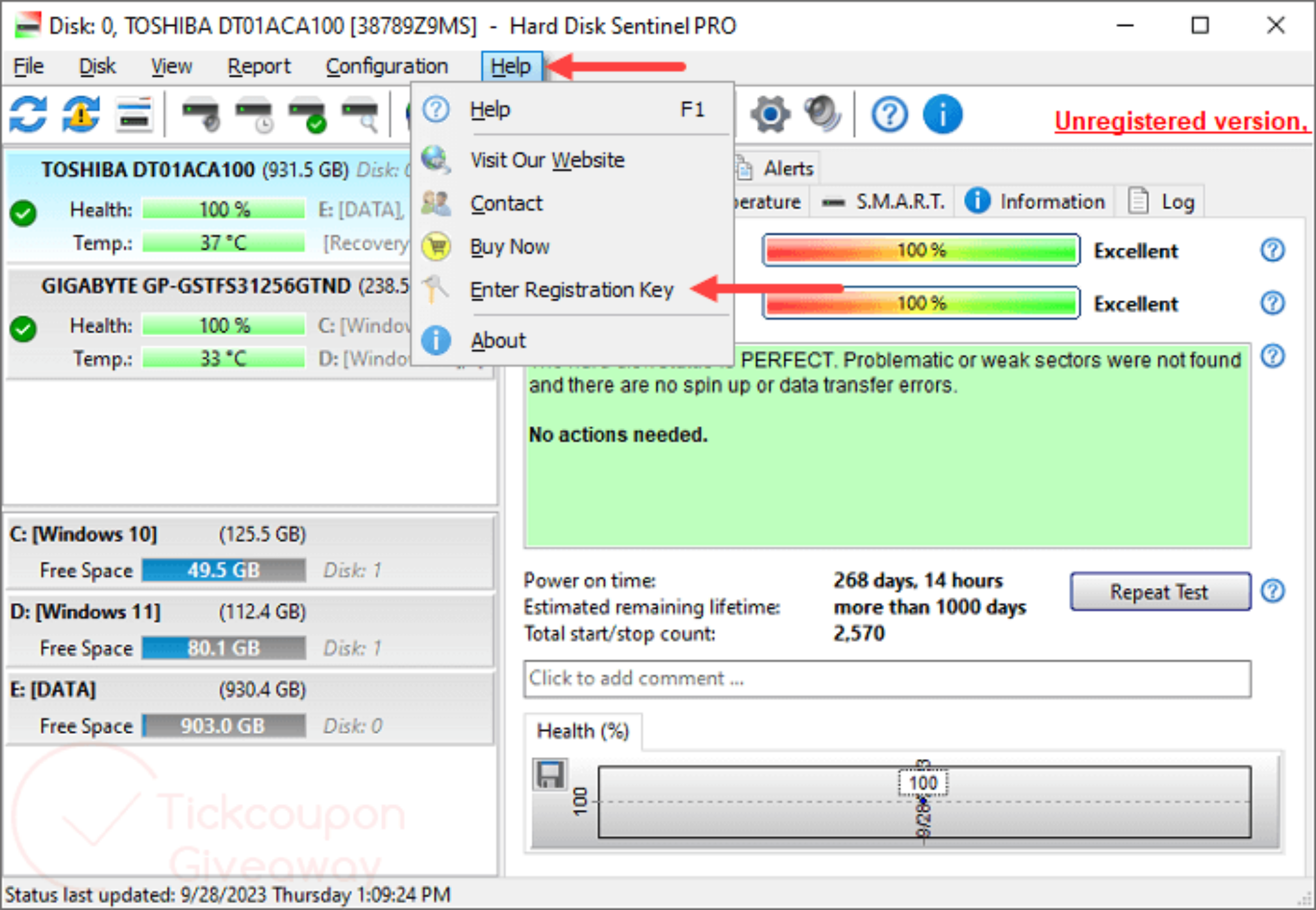Screen dimensions: 1316x910
Task: Click the disk with green check toolbar icon
Action: pos(307,115)
